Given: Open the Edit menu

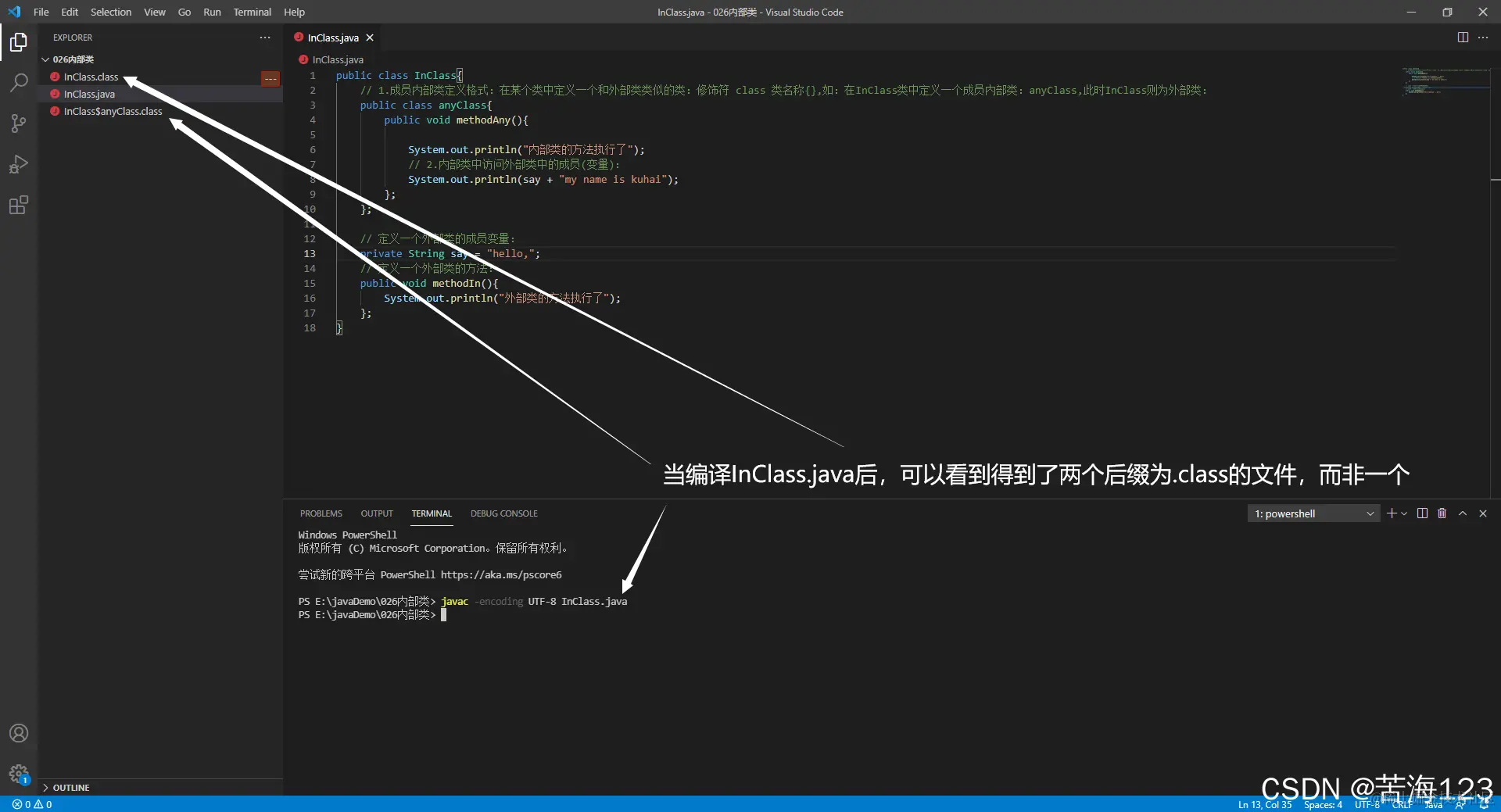Looking at the screenshot, I should pos(70,12).
